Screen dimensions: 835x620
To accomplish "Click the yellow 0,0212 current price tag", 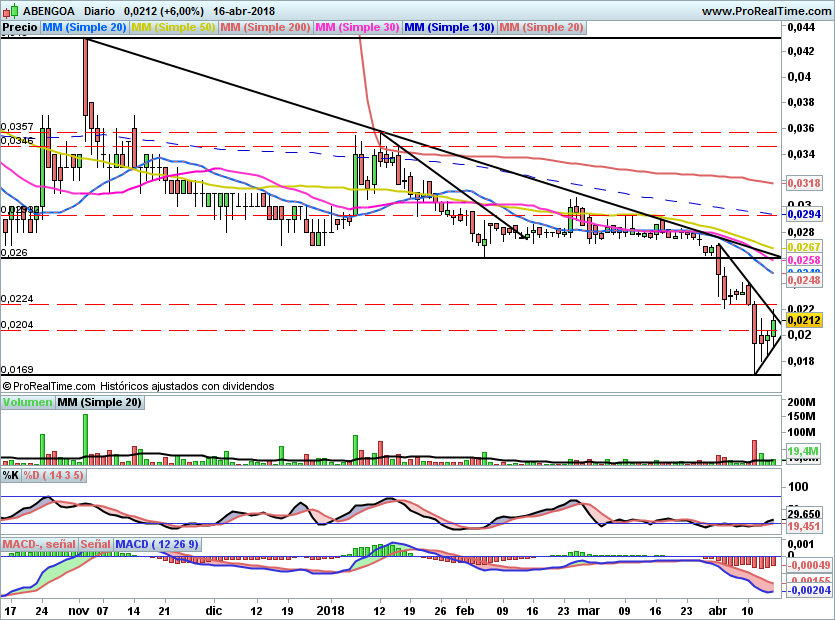I will click(x=804, y=320).
